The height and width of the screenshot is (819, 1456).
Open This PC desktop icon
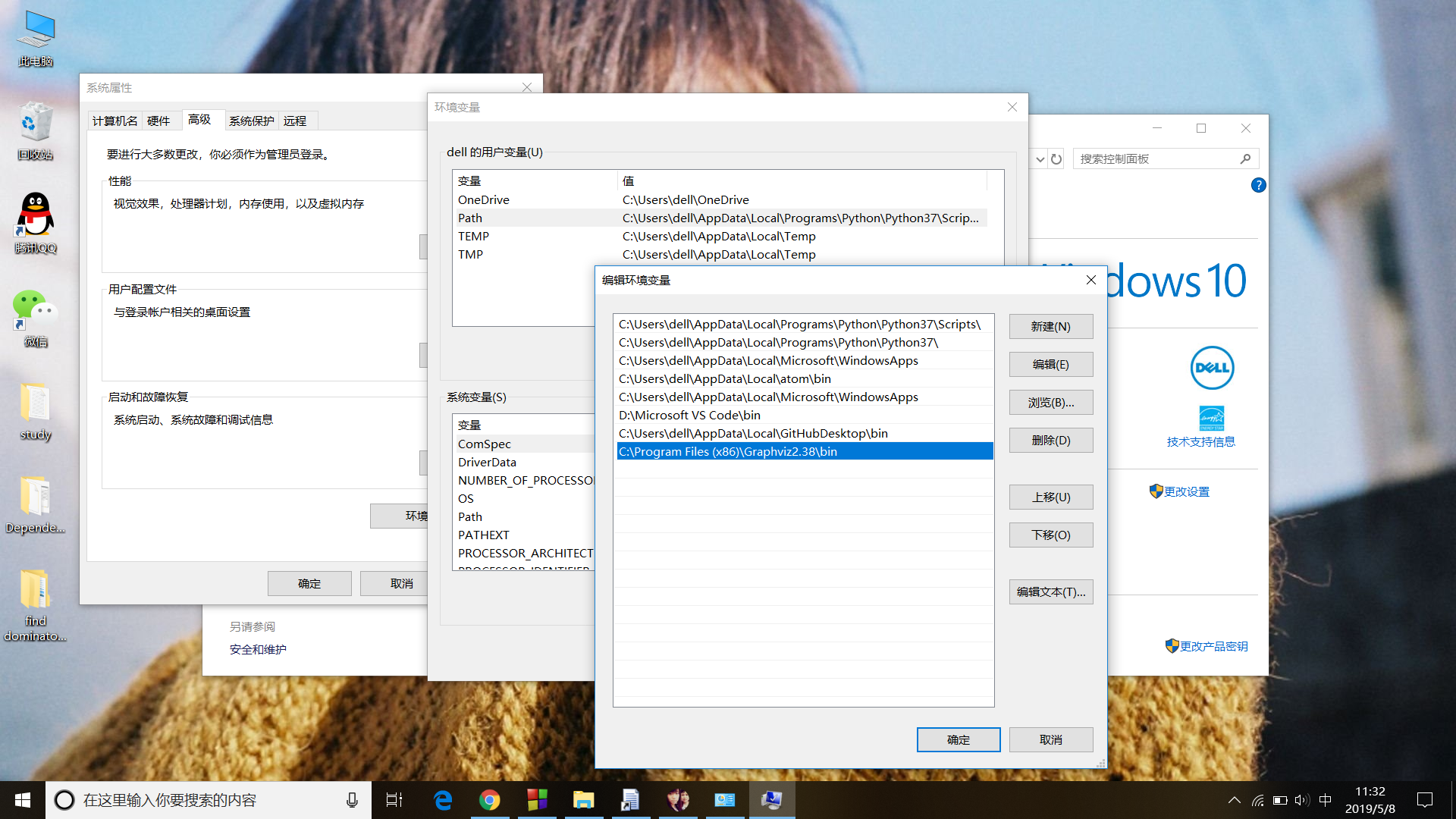click(x=36, y=39)
